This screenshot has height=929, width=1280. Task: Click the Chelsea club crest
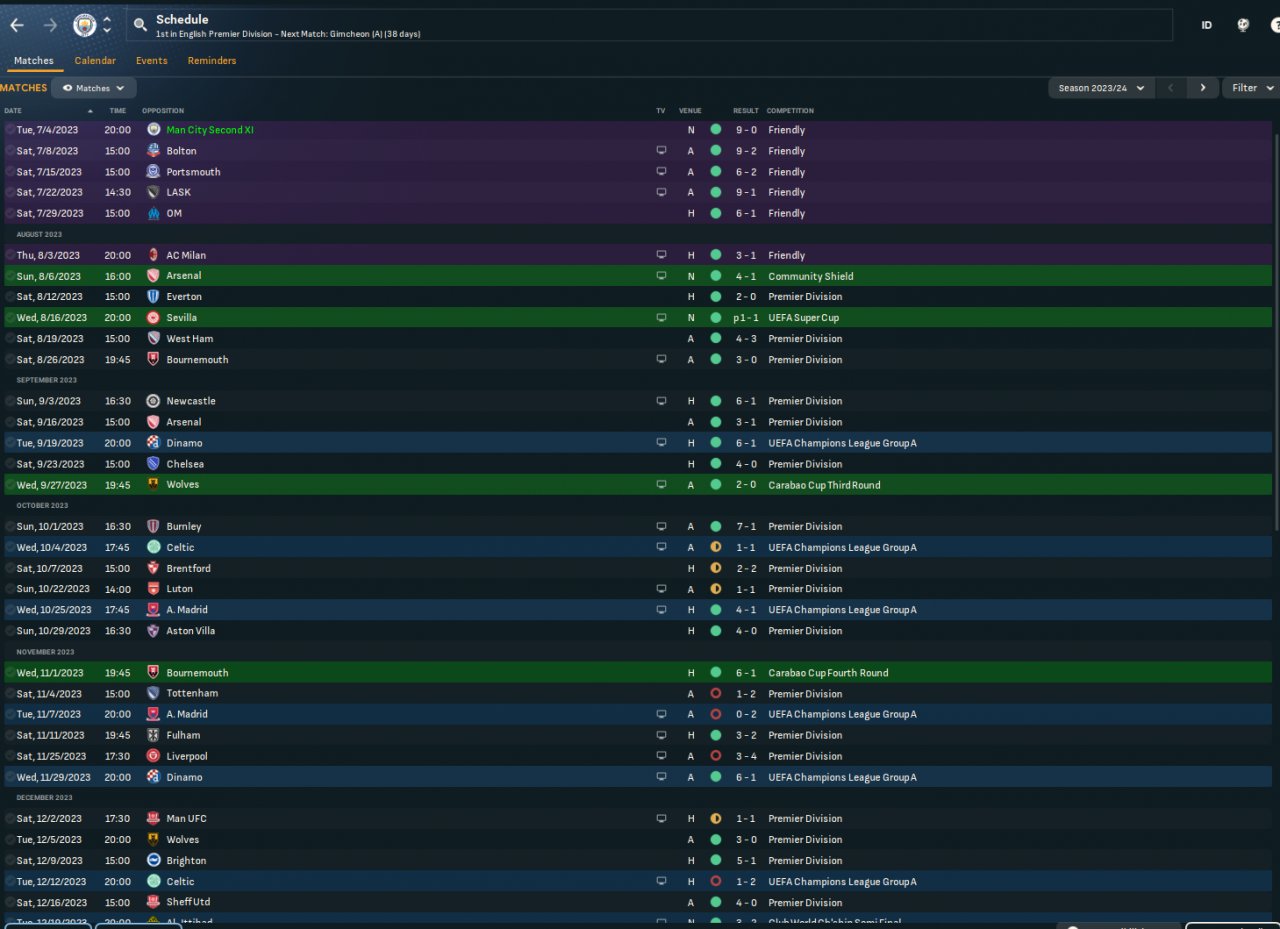pos(153,464)
